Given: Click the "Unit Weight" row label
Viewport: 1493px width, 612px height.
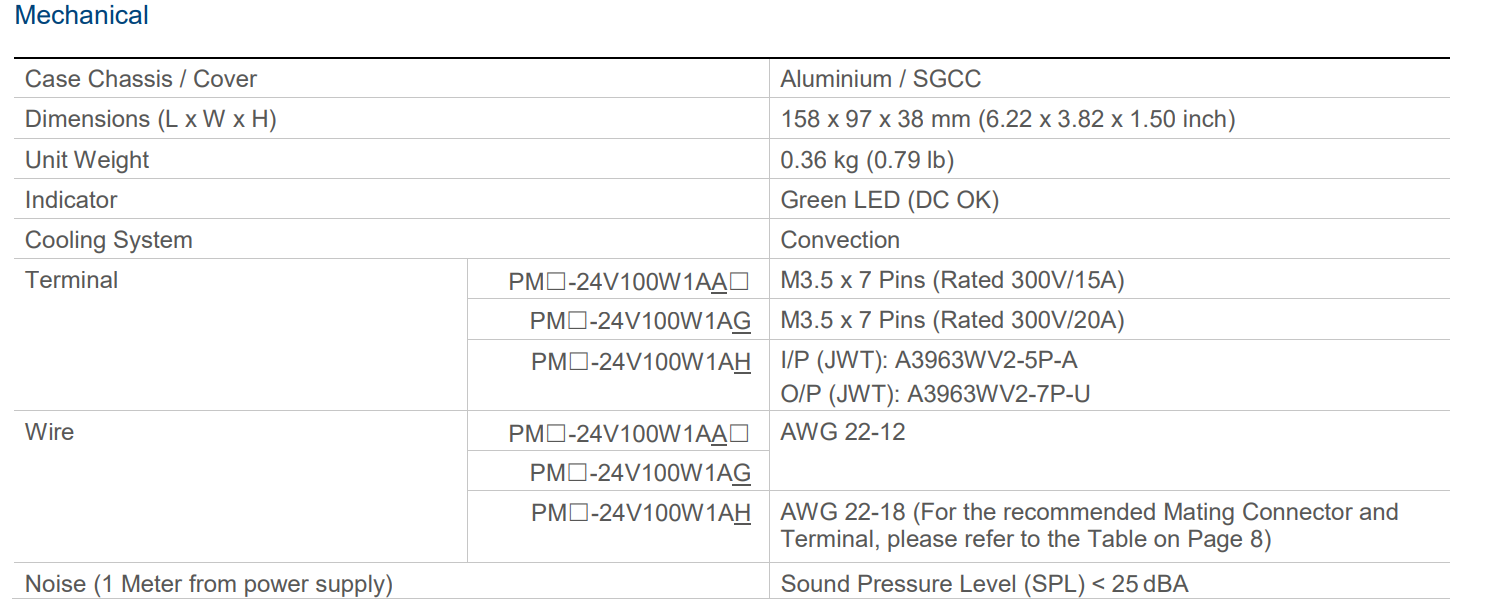Looking at the screenshot, I should pos(87,160).
